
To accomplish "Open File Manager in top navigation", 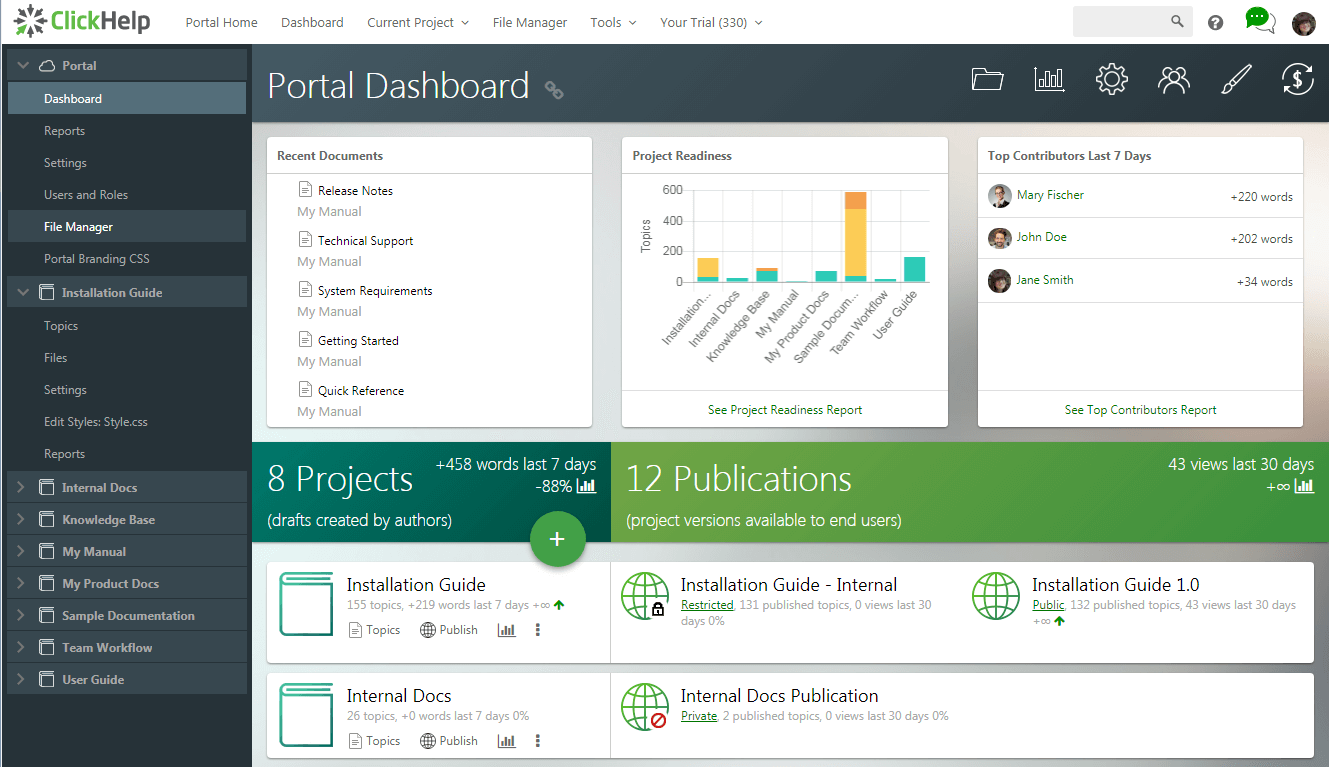I will [530, 22].
